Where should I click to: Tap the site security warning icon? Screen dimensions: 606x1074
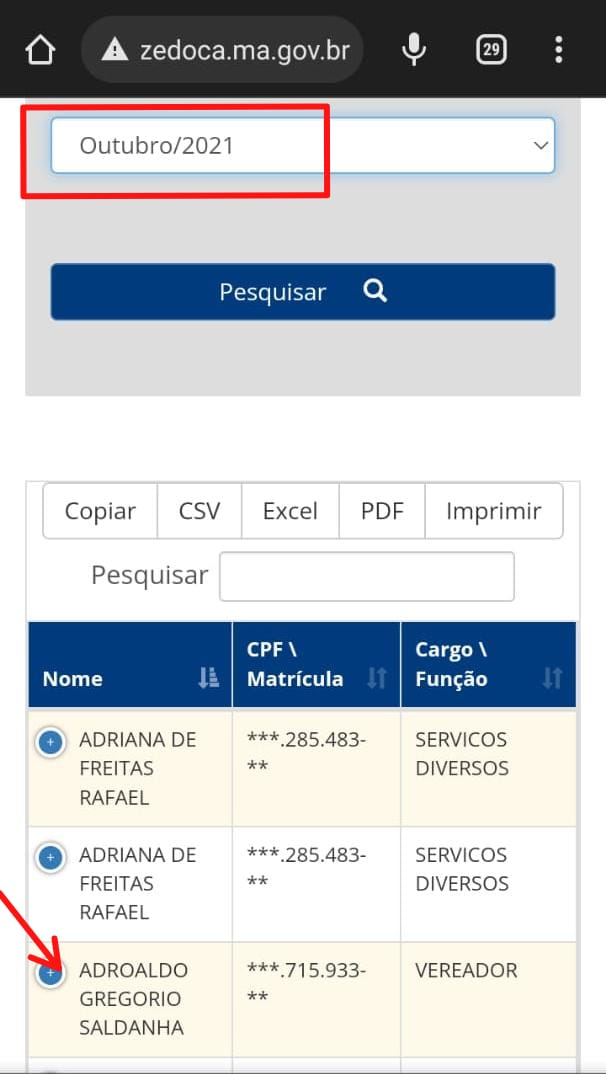tap(115, 49)
